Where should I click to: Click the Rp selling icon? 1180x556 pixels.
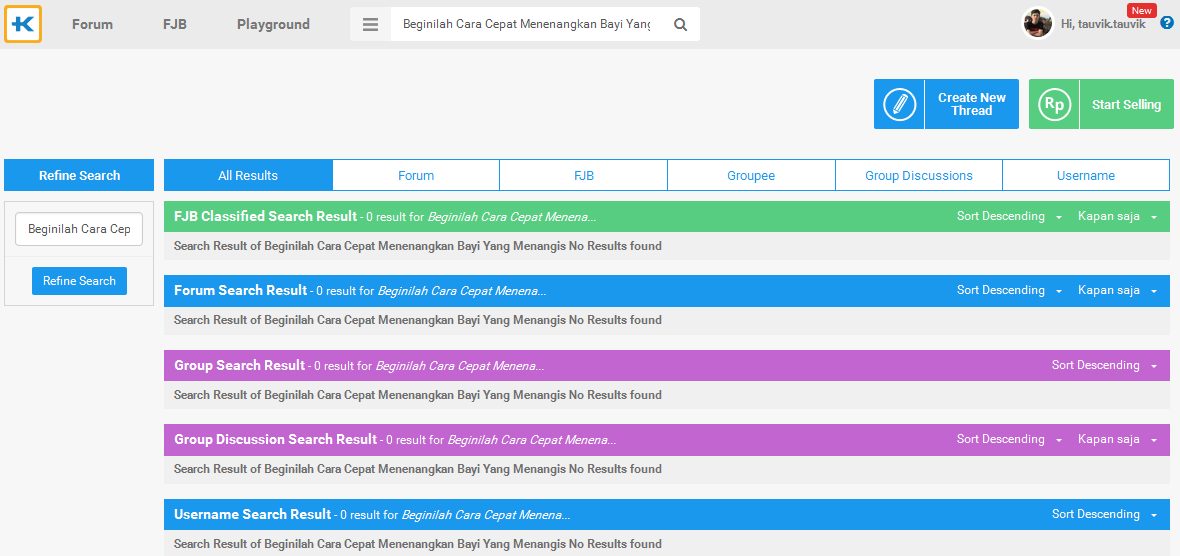pos(1054,104)
